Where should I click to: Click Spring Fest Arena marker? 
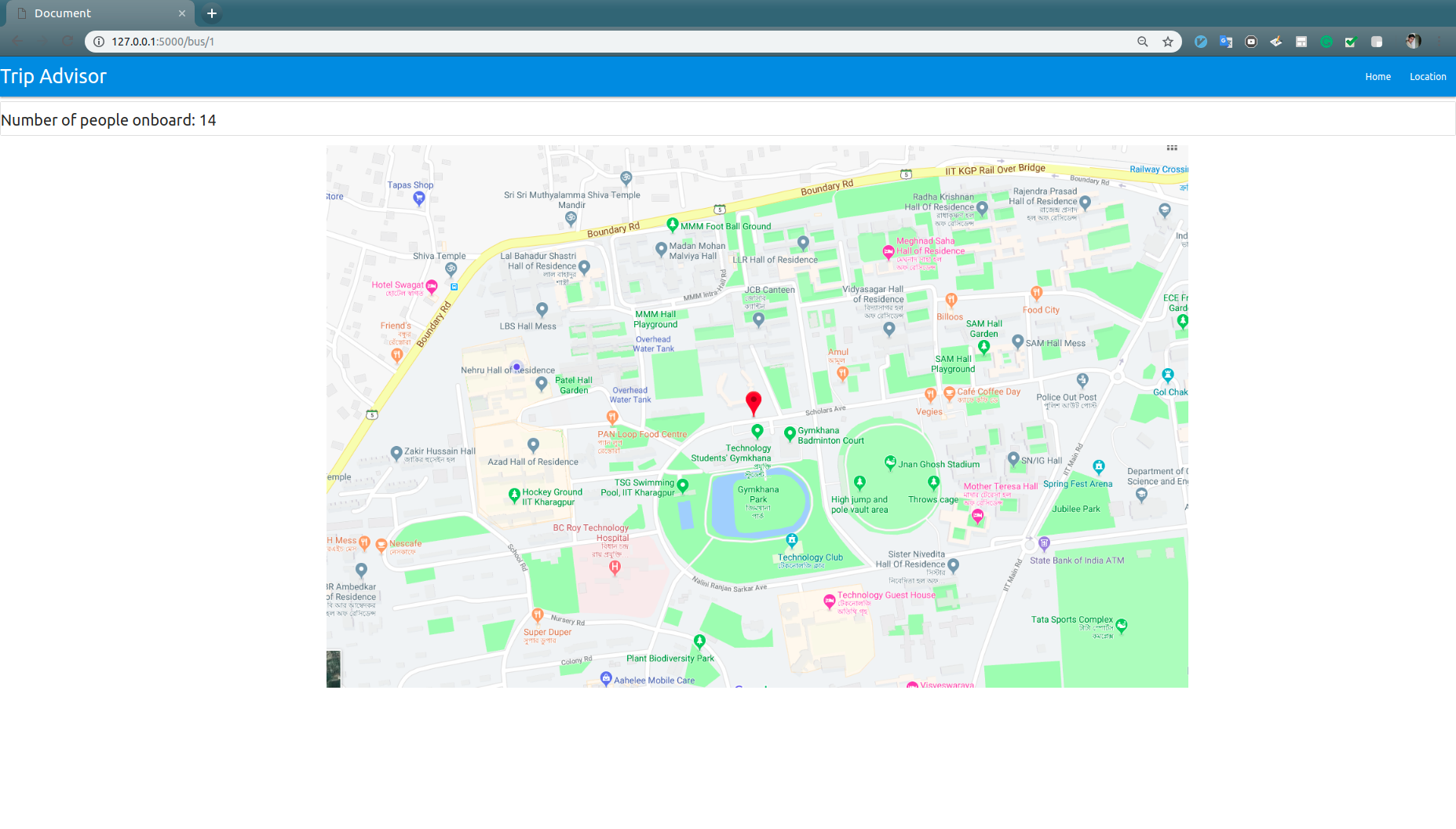tap(1099, 467)
